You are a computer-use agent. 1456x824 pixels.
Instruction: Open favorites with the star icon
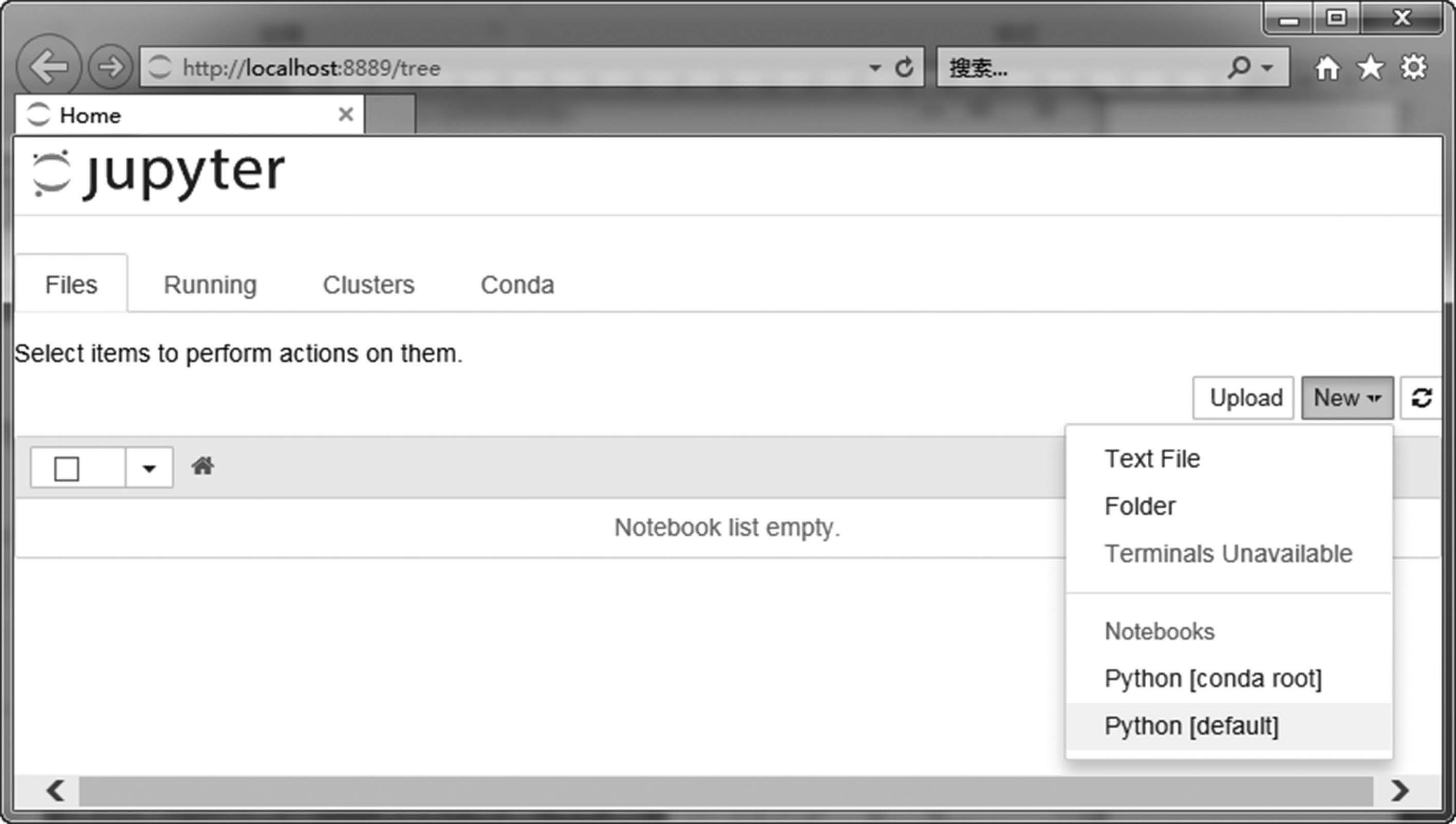1370,68
